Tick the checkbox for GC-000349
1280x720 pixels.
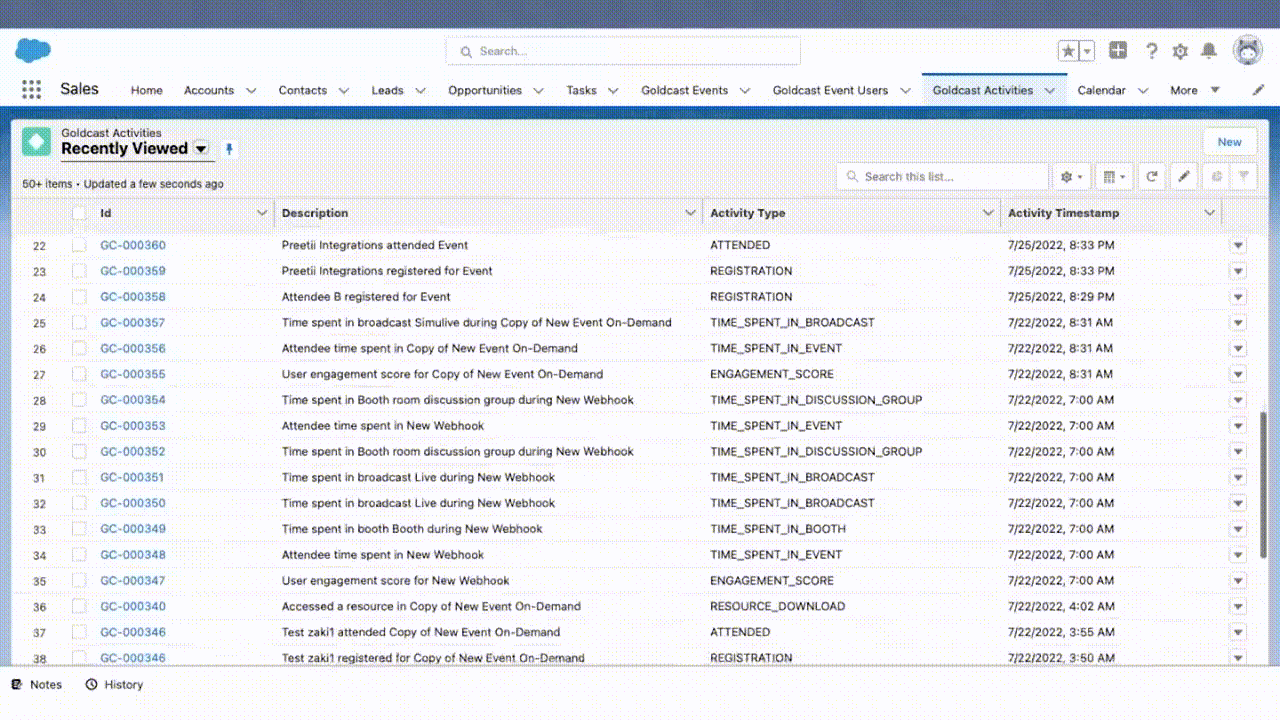(x=79, y=529)
